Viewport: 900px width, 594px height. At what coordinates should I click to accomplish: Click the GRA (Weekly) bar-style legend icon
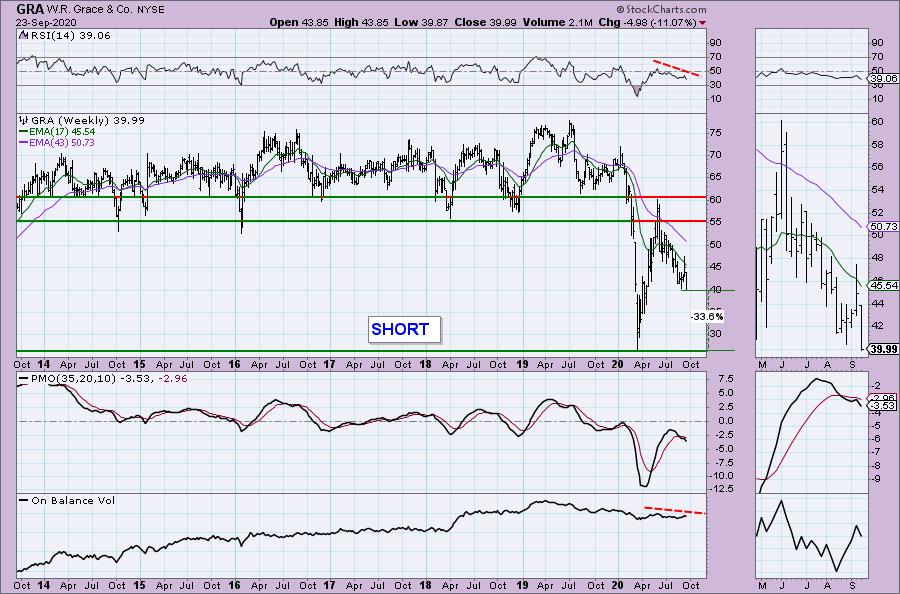(23, 121)
